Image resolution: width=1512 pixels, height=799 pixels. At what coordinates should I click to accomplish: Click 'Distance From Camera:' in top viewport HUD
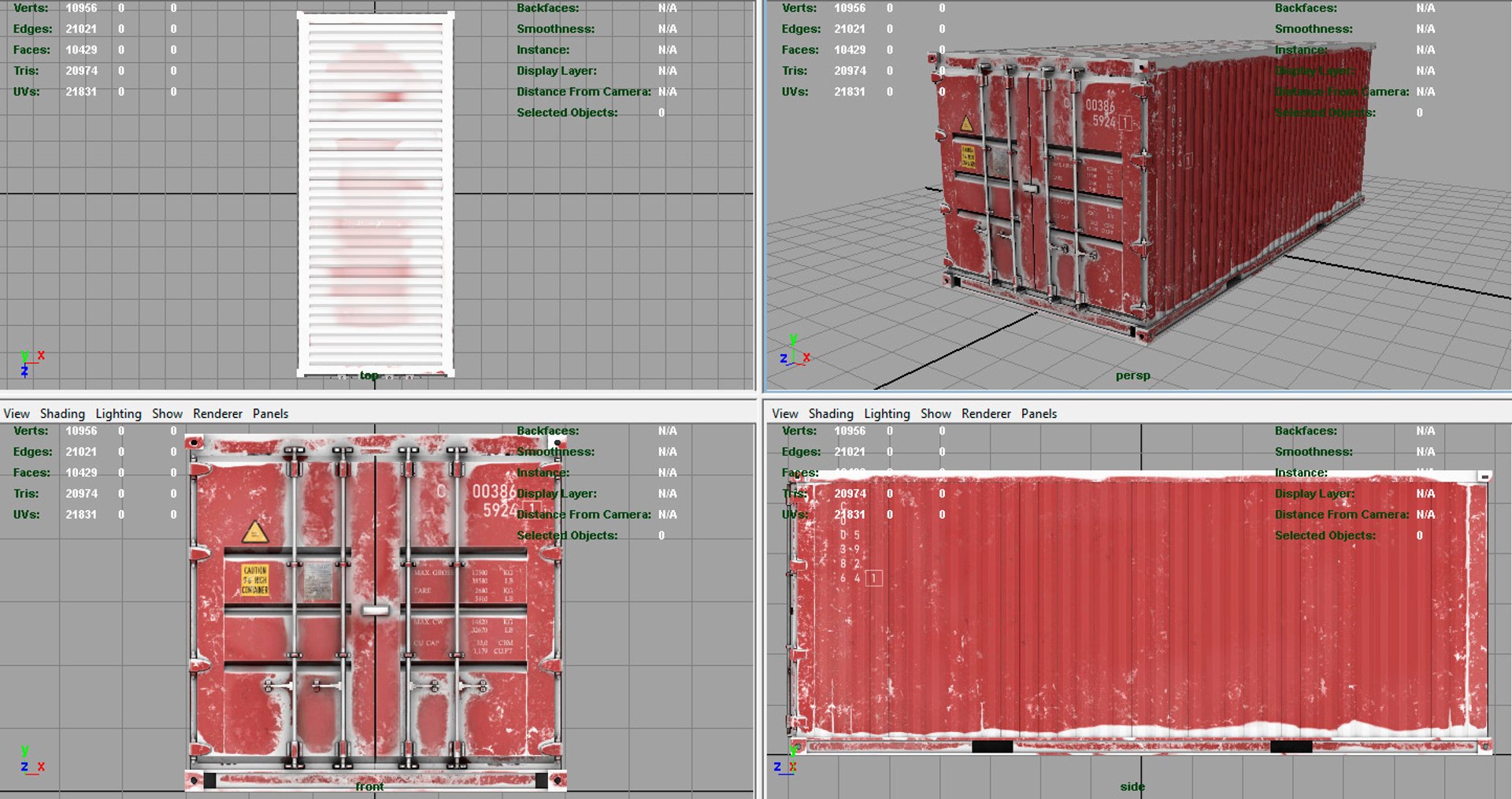tap(584, 91)
